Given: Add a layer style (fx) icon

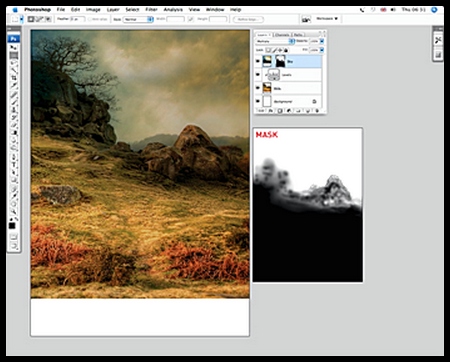Looking at the screenshot, I should [271, 111].
